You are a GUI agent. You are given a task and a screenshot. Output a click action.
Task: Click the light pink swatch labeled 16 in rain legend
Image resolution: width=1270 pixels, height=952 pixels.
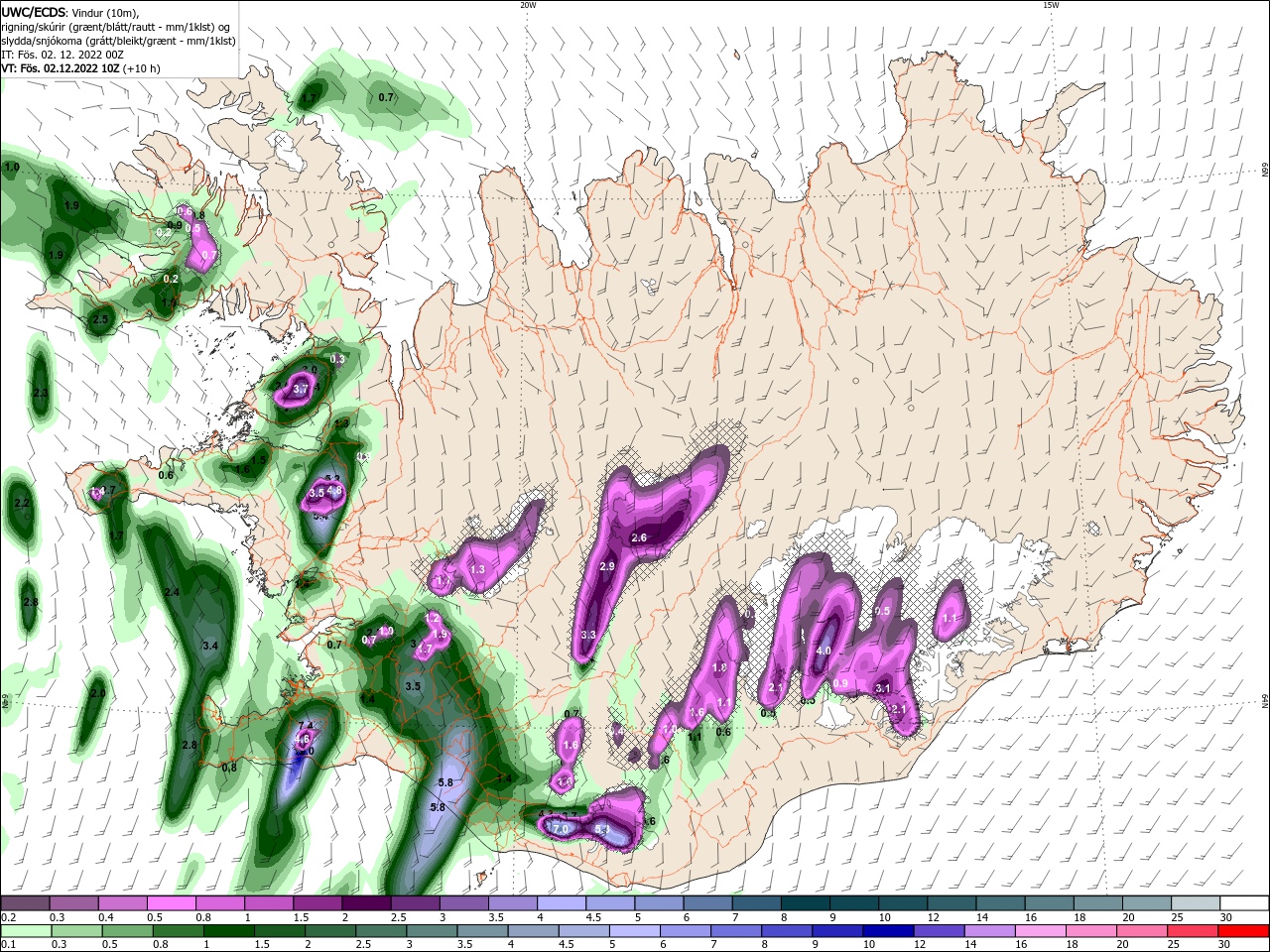point(1040,931)
